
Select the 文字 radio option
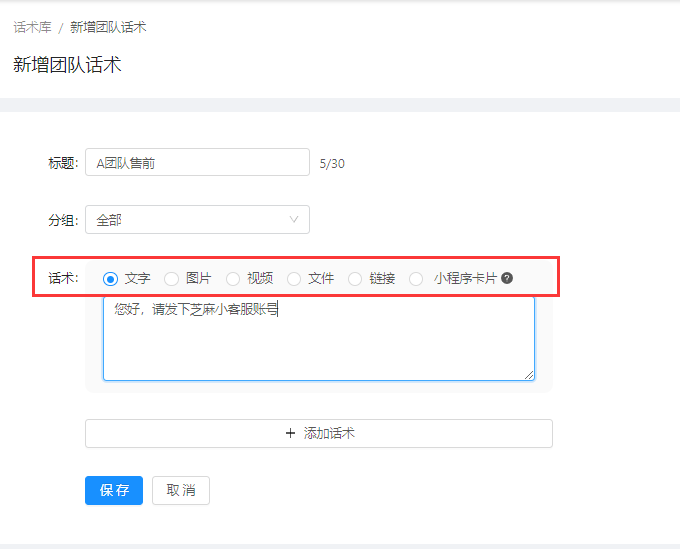point(110,279)
